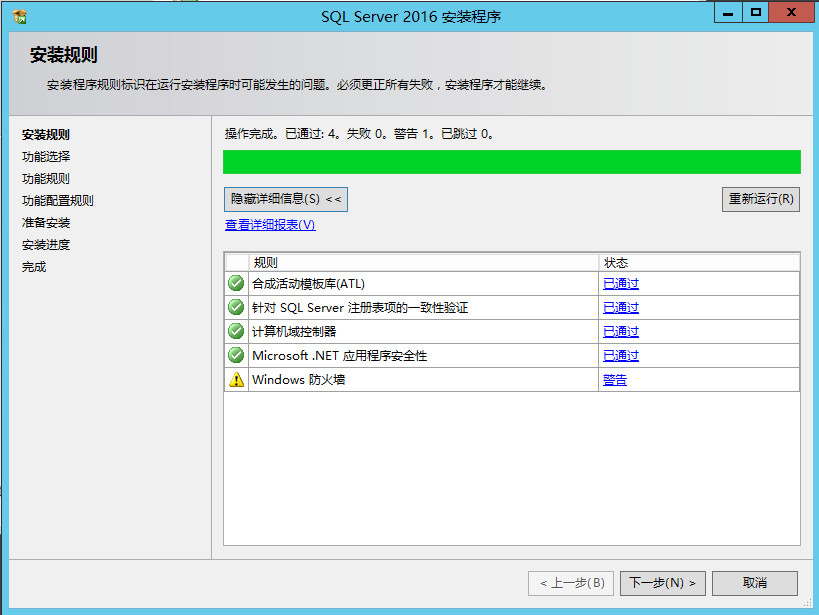Click green check icon for Microsoft .NET rule
Viewport: 819px width, 615px height.
pos(236,355)
